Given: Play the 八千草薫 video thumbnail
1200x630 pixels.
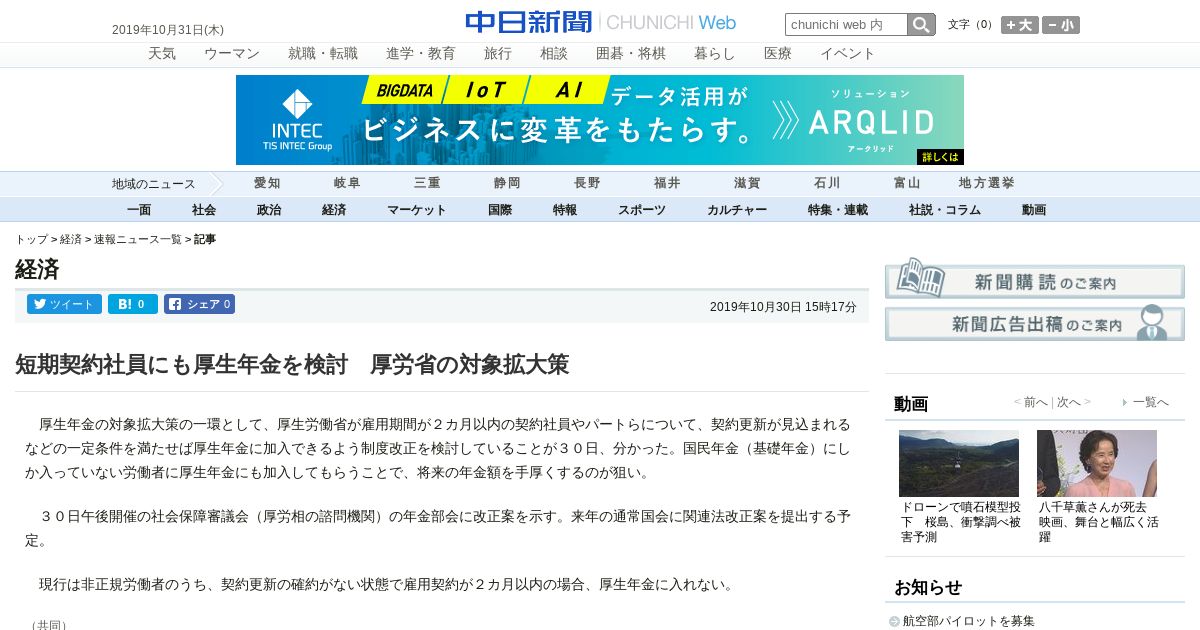Looking at the screenshot, I should pyautogui.click(x=1097, y=463).
